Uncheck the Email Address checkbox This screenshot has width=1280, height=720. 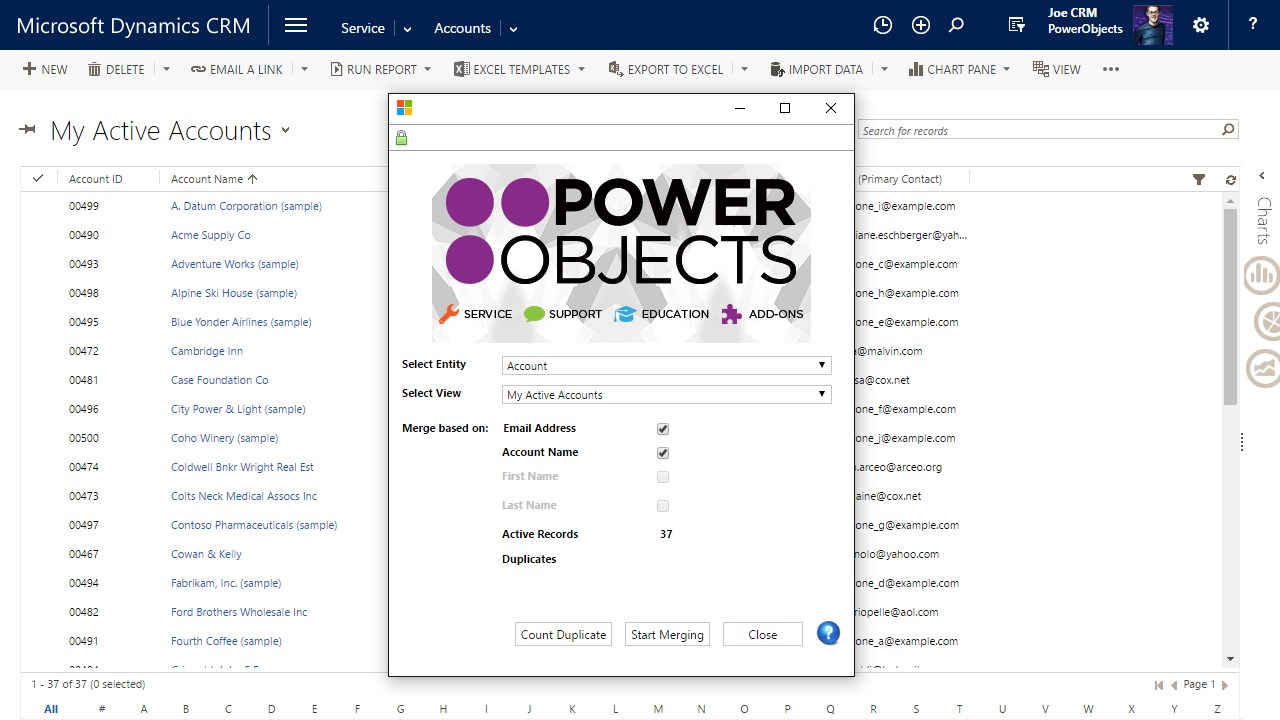point(662,429)
